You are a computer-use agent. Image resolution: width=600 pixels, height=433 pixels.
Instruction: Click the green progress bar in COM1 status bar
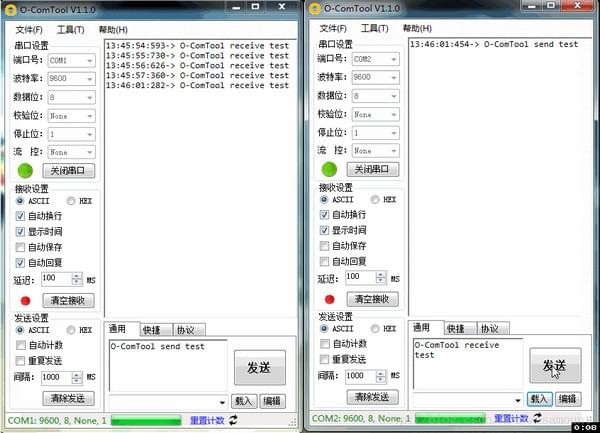click(x=146, y=420)
